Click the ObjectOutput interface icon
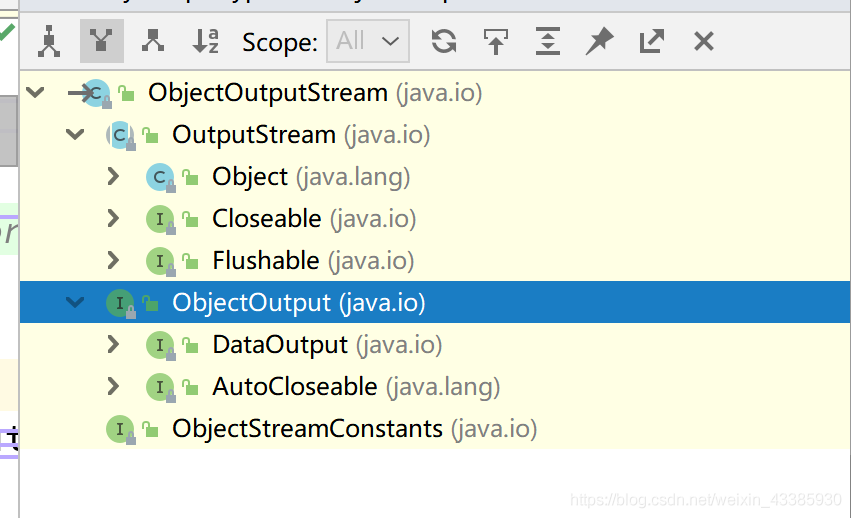851x518 pixels. (x=120, y=303)
